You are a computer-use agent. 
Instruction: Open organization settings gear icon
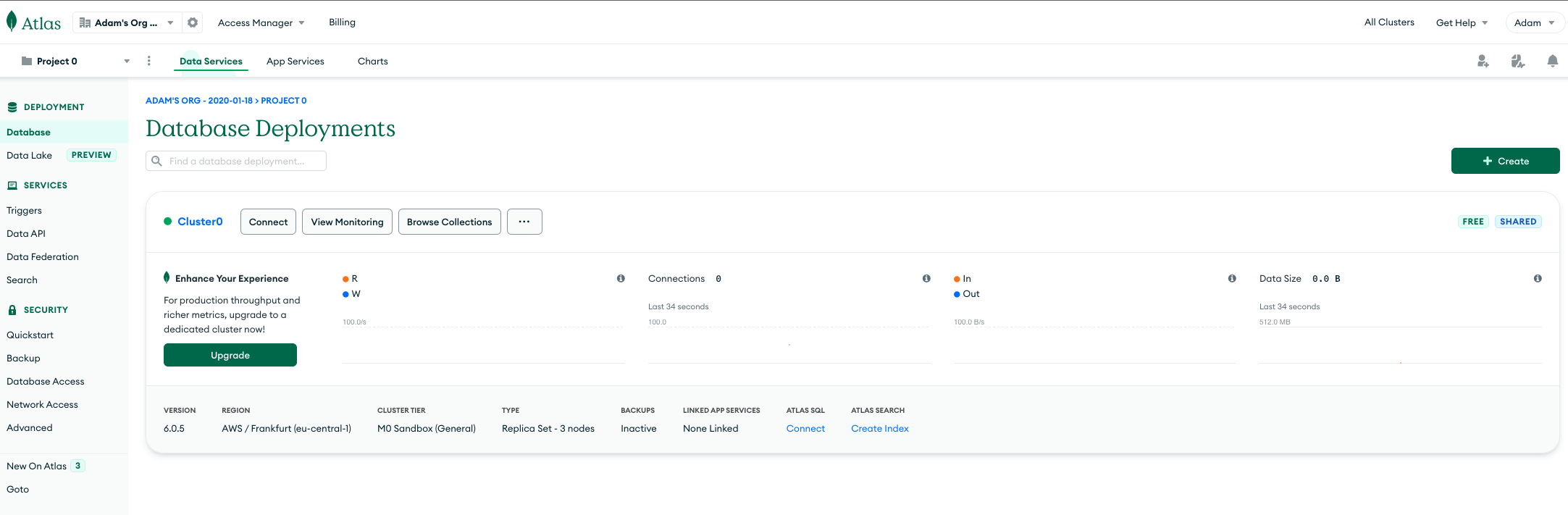[x=193, y=22]
